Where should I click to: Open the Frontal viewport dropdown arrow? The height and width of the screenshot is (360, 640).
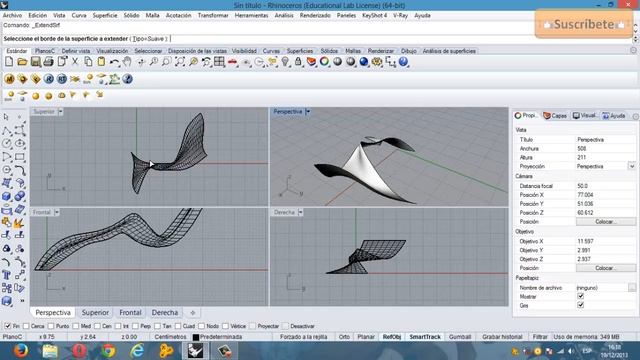(56, 212)
